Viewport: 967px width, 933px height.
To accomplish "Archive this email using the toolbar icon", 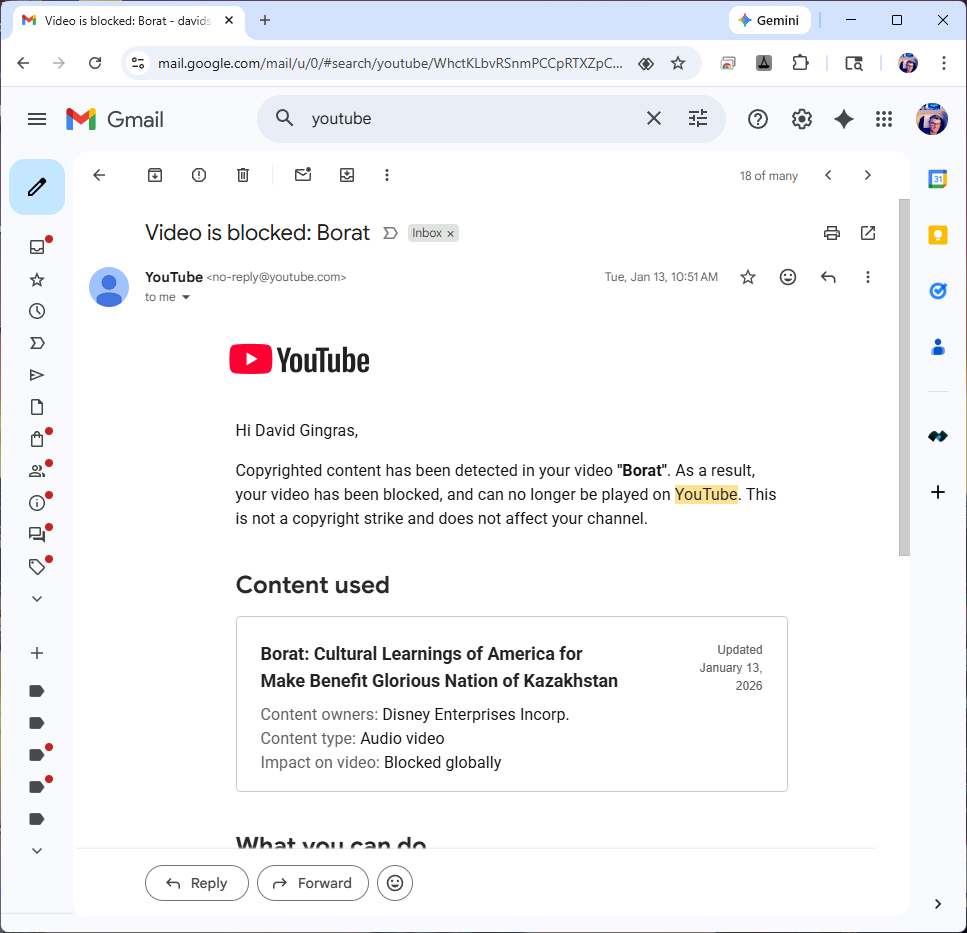I will (155, 175).
